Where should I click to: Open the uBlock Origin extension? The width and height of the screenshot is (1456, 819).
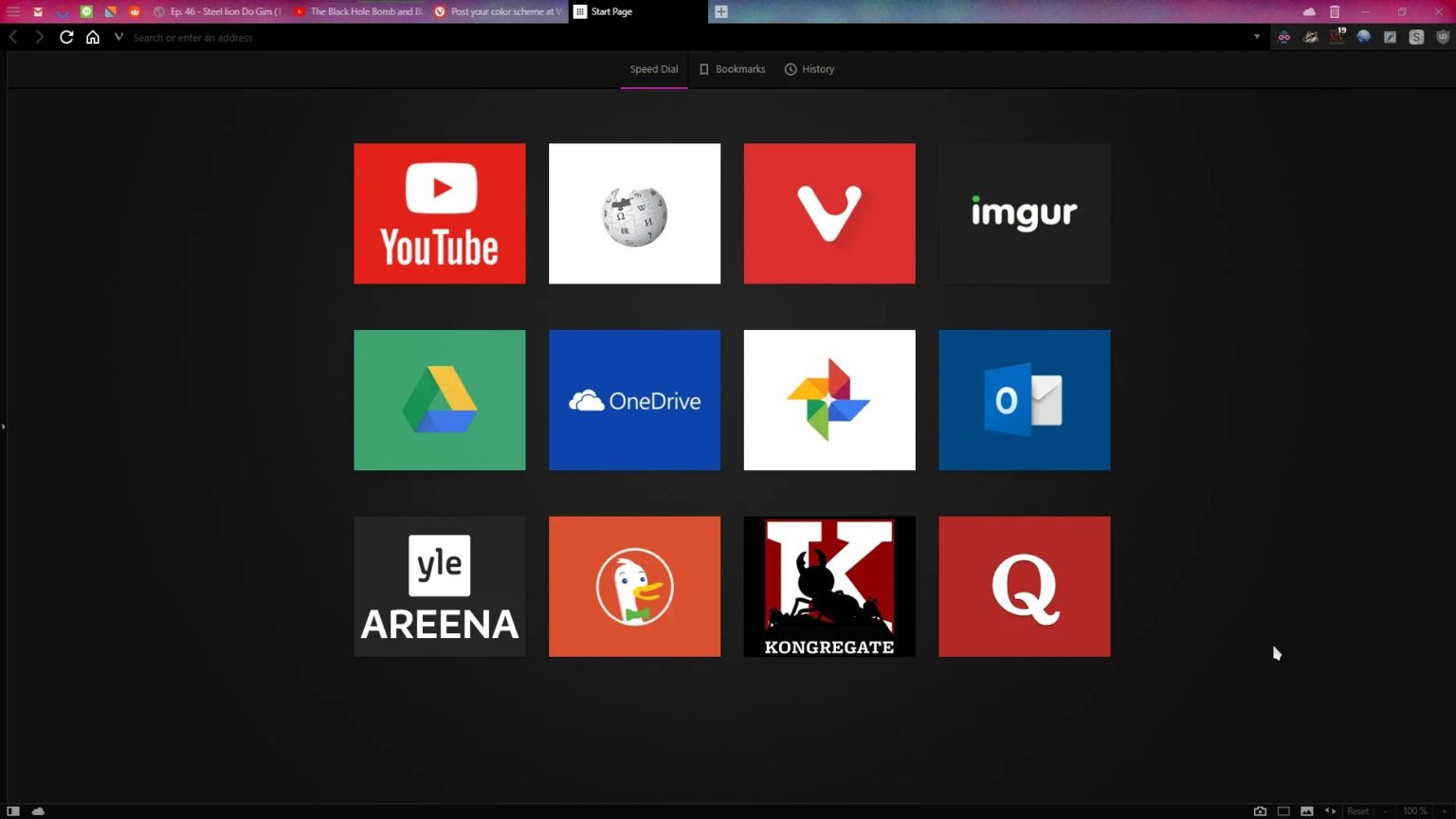tap(1442, 37)
